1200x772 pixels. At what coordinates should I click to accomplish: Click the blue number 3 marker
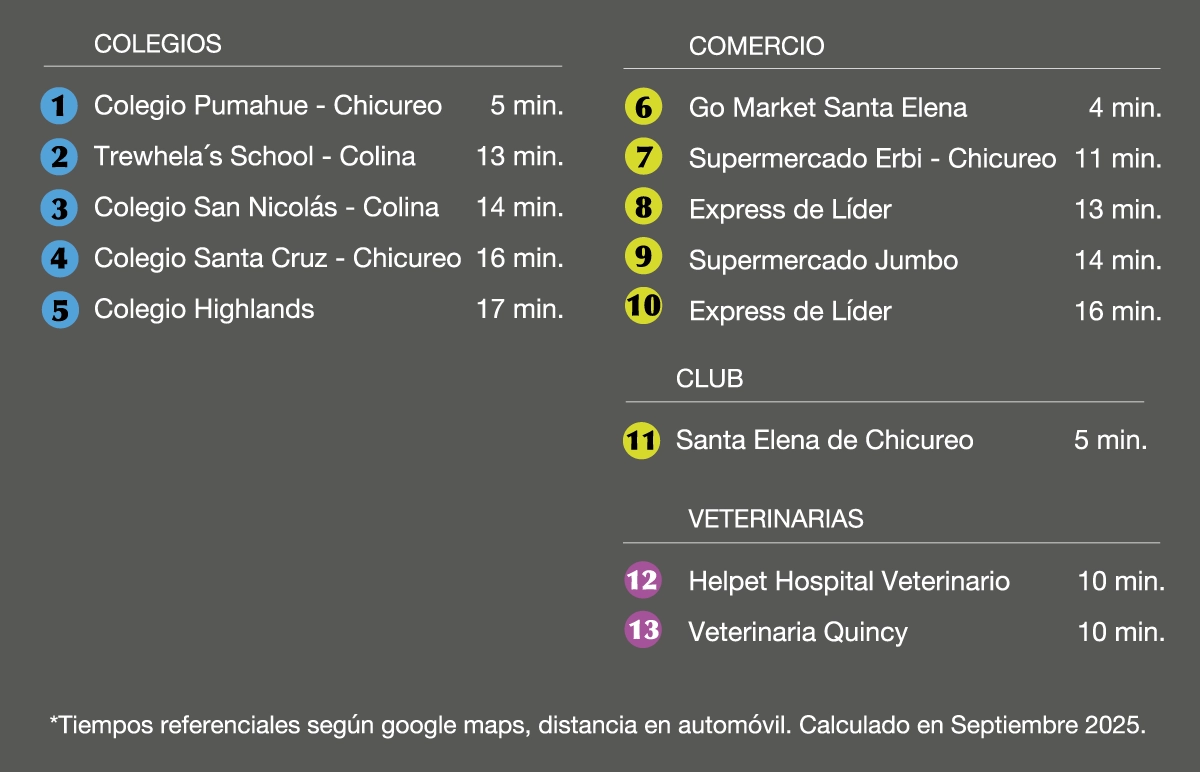(59, 208)
